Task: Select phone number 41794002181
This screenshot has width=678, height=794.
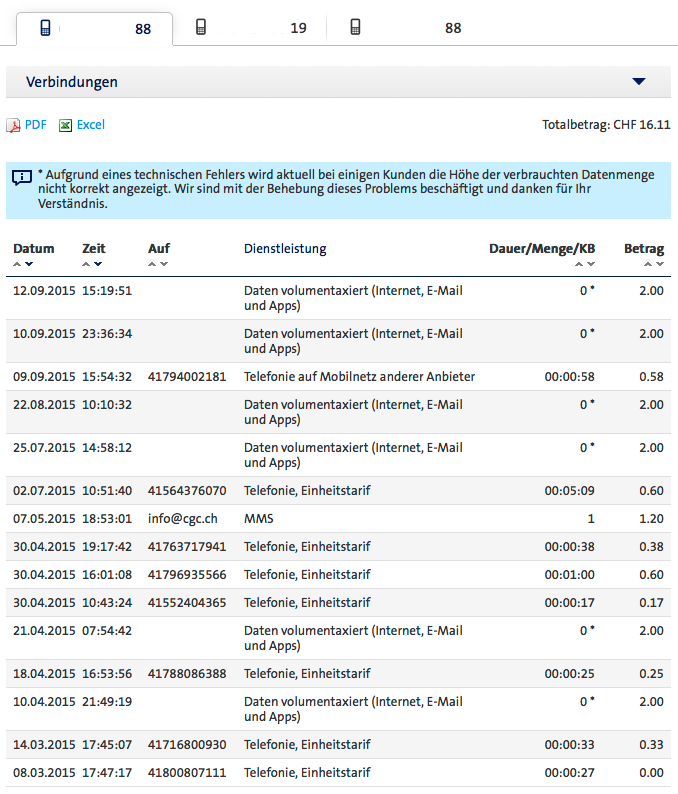Action: point(187,377)
